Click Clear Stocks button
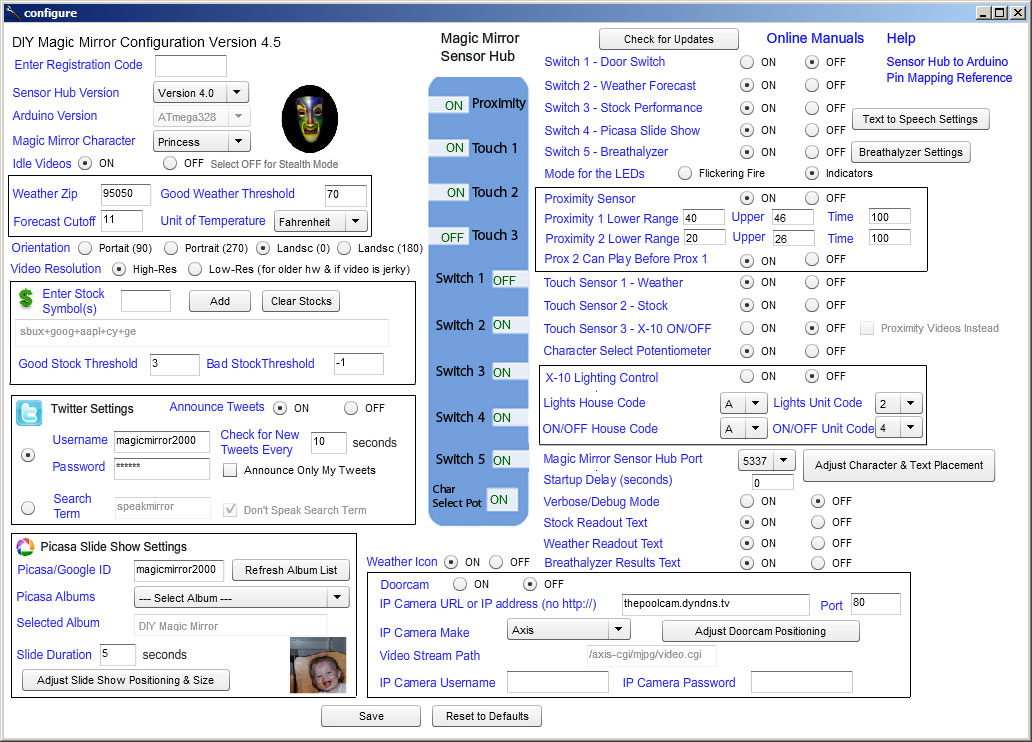 pos(301,301)
